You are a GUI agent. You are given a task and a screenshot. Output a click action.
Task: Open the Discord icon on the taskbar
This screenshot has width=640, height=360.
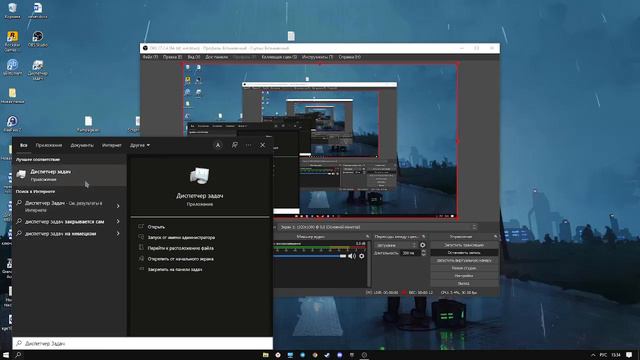click(339, 355)
